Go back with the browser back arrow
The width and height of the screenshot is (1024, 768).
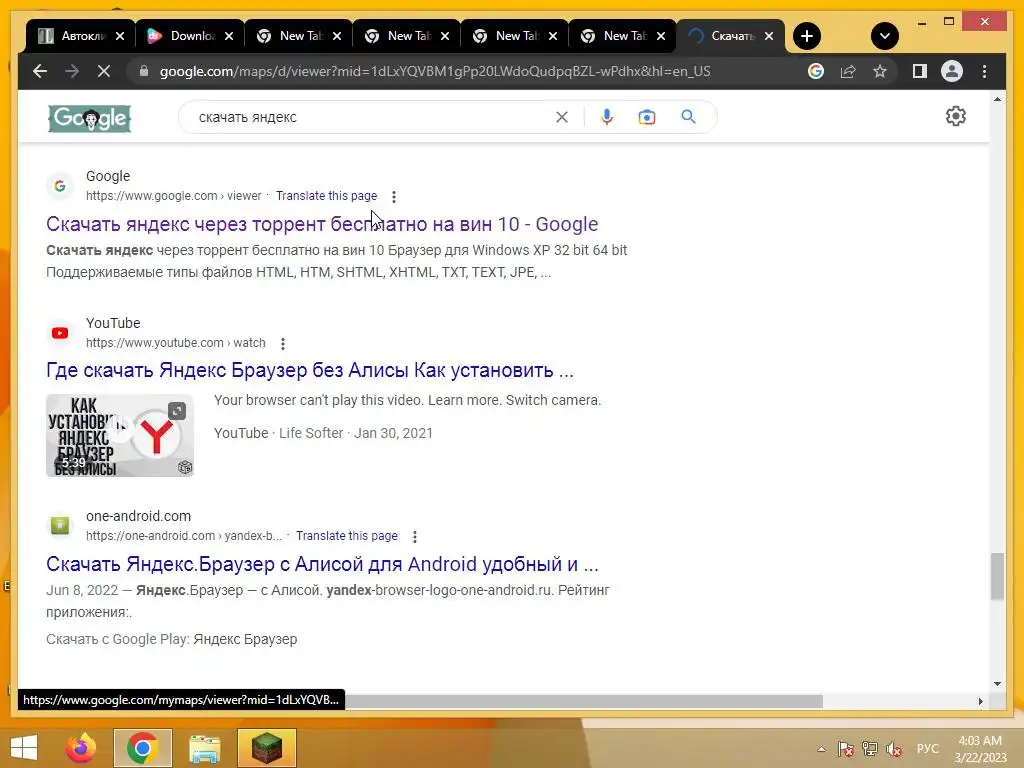coord(40,71)
